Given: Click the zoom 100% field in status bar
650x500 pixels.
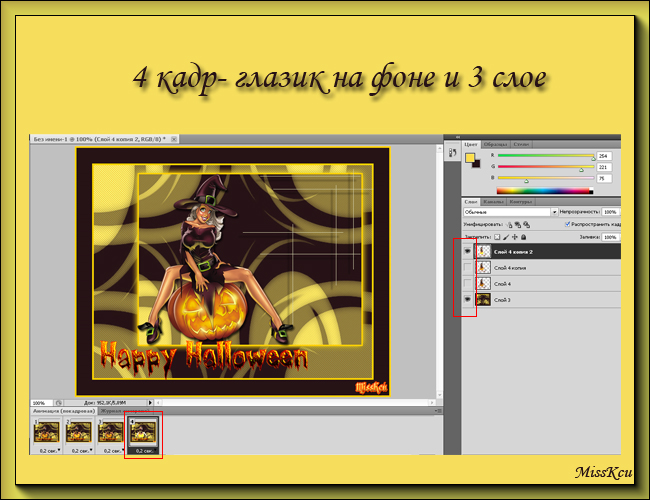Looking at the screenshot, I should pos(42,403).
